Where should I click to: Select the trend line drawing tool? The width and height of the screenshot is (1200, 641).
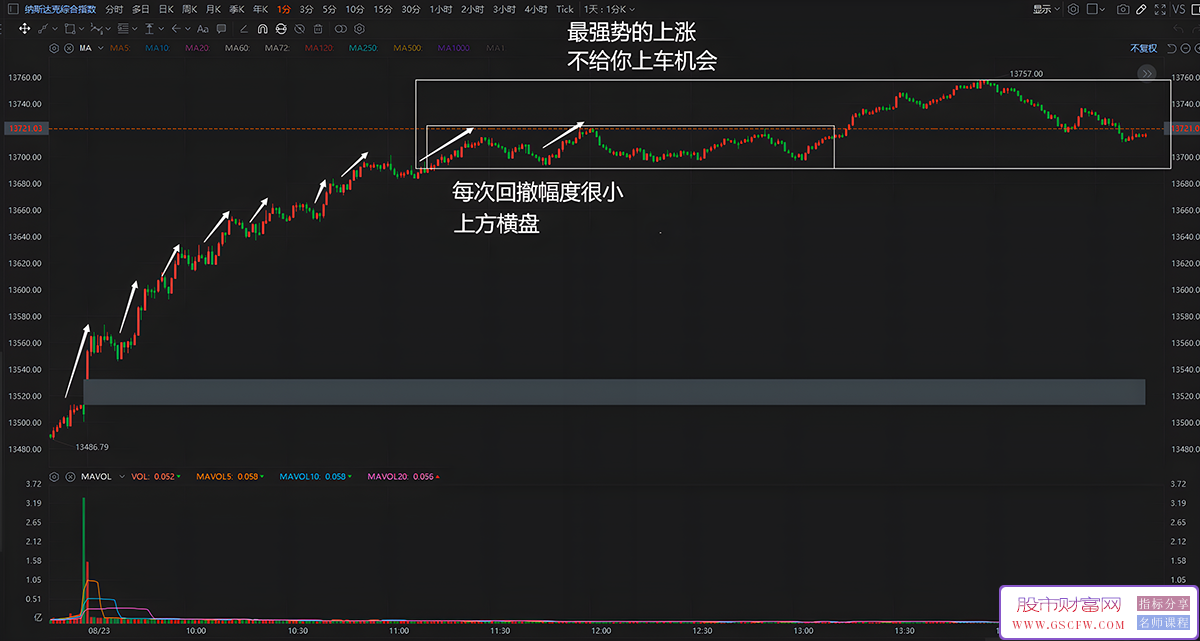43,29
